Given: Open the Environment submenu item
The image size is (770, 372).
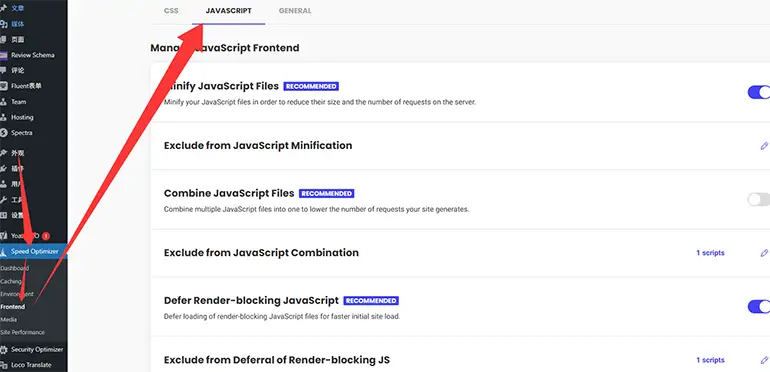Looking at the screenshot, I should (17, 294).
